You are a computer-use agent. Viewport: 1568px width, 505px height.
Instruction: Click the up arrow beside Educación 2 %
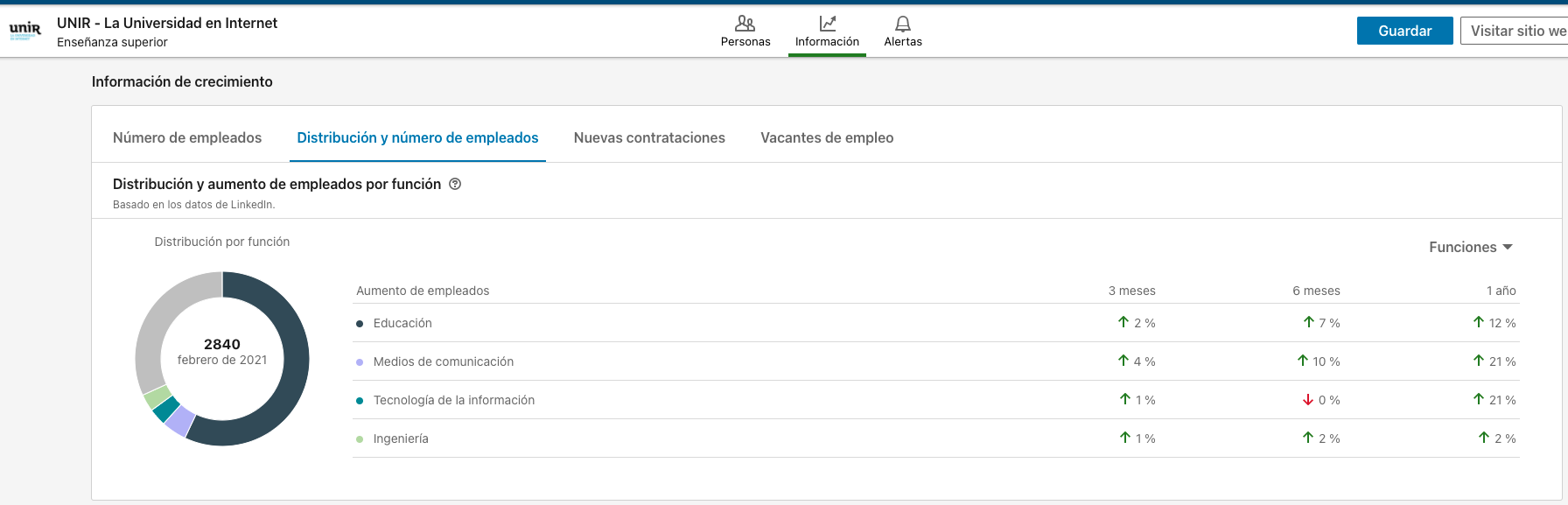1123,322
